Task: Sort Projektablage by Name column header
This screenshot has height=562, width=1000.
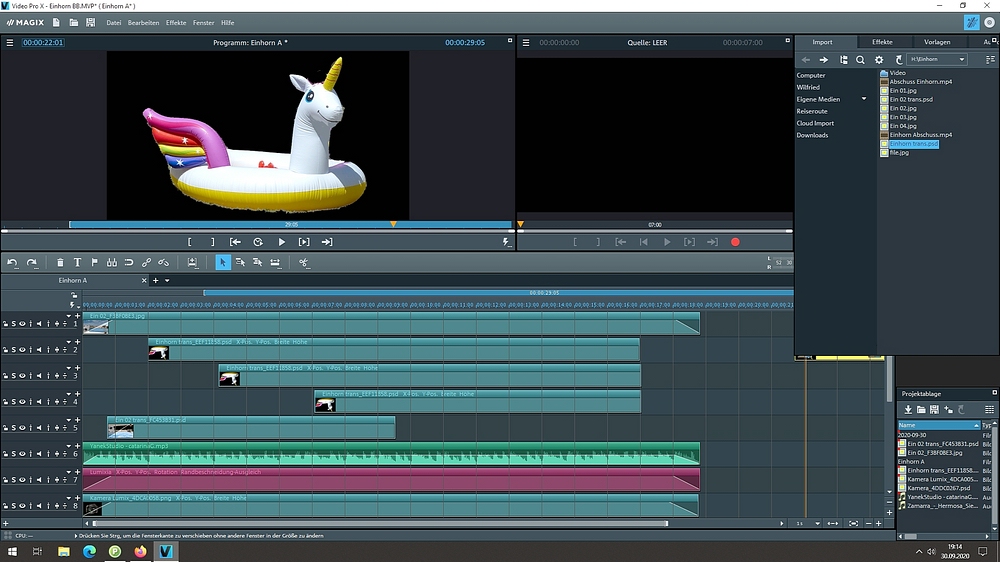Action: click(939, 425)
